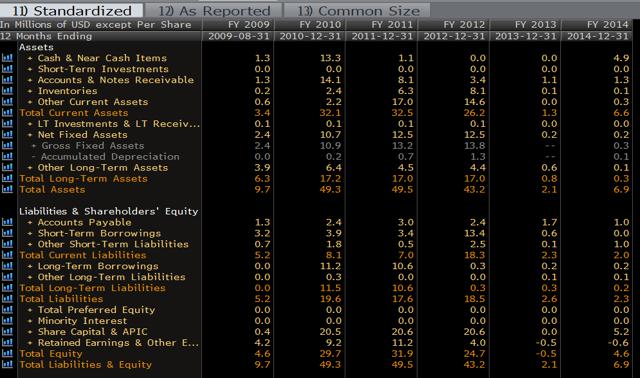
Task: Open chart icon for Retained Earnings row
Action: pos(7,342)
